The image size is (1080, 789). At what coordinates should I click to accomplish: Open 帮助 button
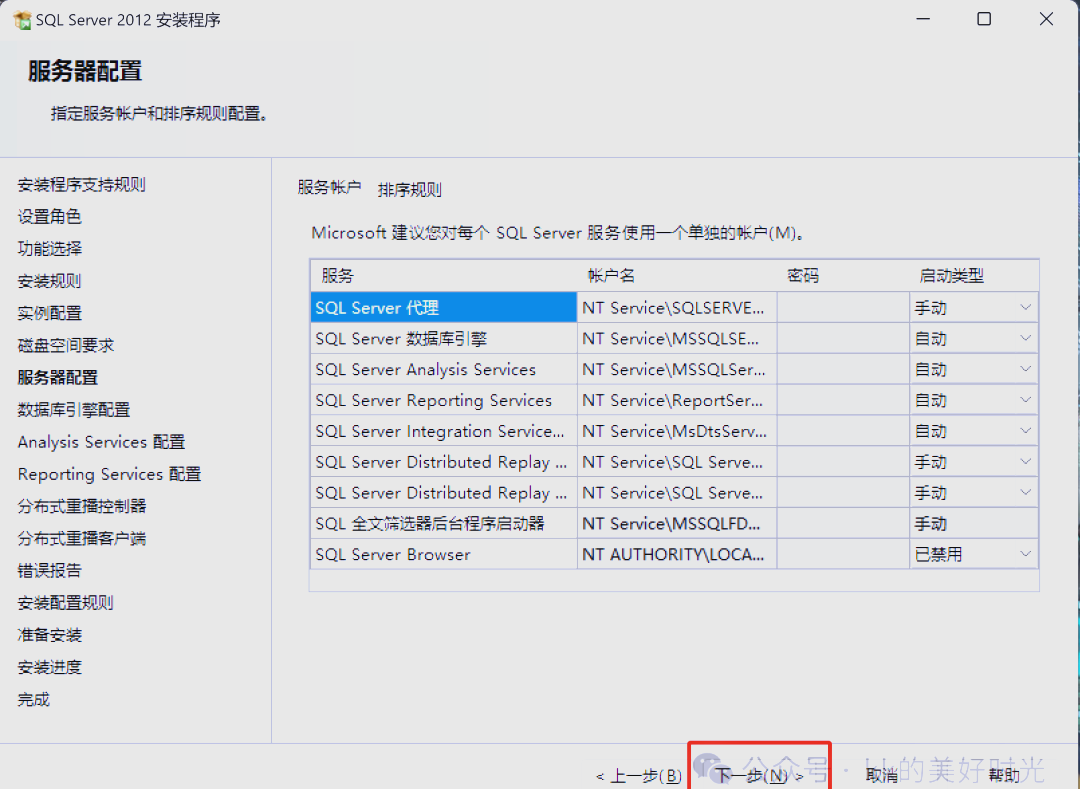point(1004,776)
